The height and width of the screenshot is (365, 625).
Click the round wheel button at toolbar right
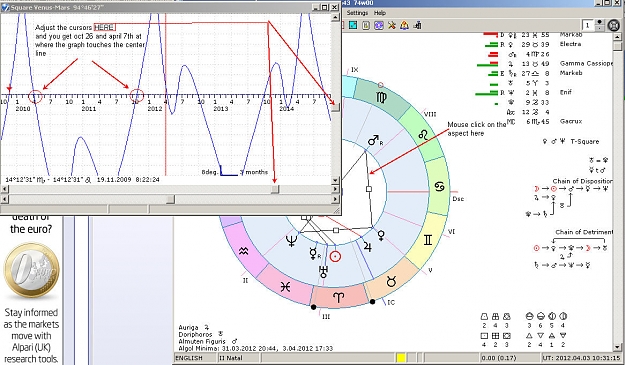(x=614, y=25)
